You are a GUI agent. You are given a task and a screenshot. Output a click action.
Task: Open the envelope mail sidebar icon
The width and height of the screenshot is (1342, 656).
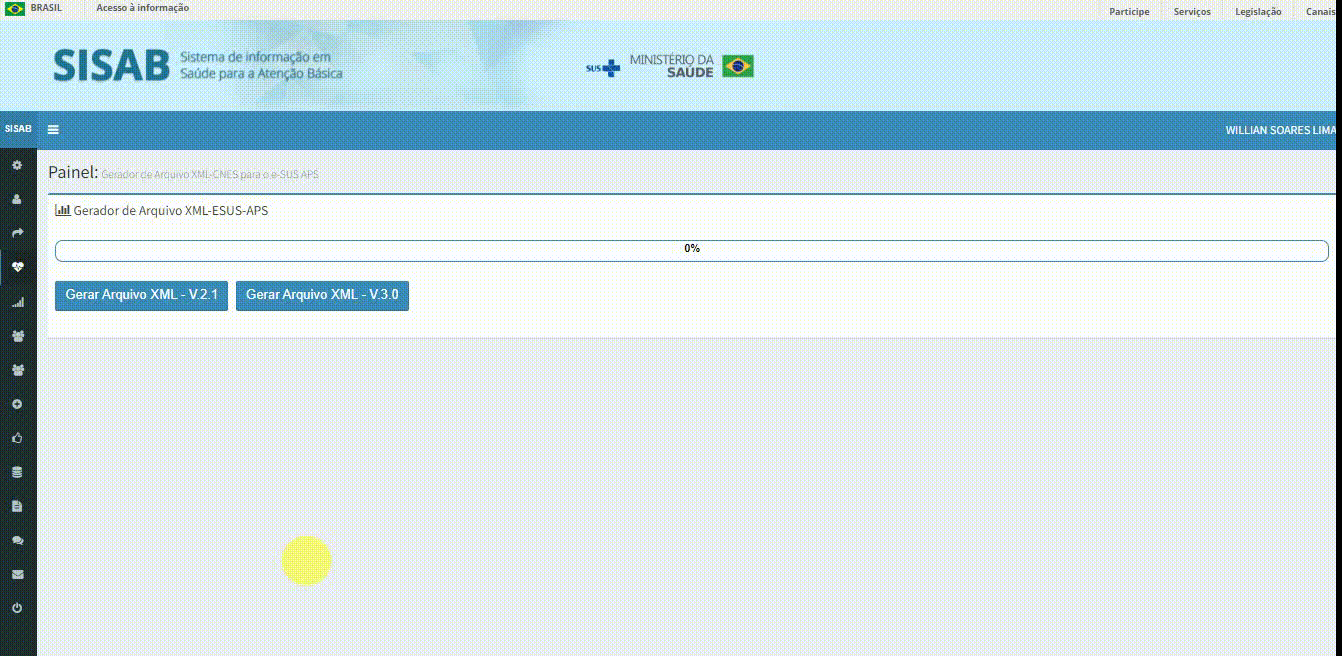[x=17, y=574]
